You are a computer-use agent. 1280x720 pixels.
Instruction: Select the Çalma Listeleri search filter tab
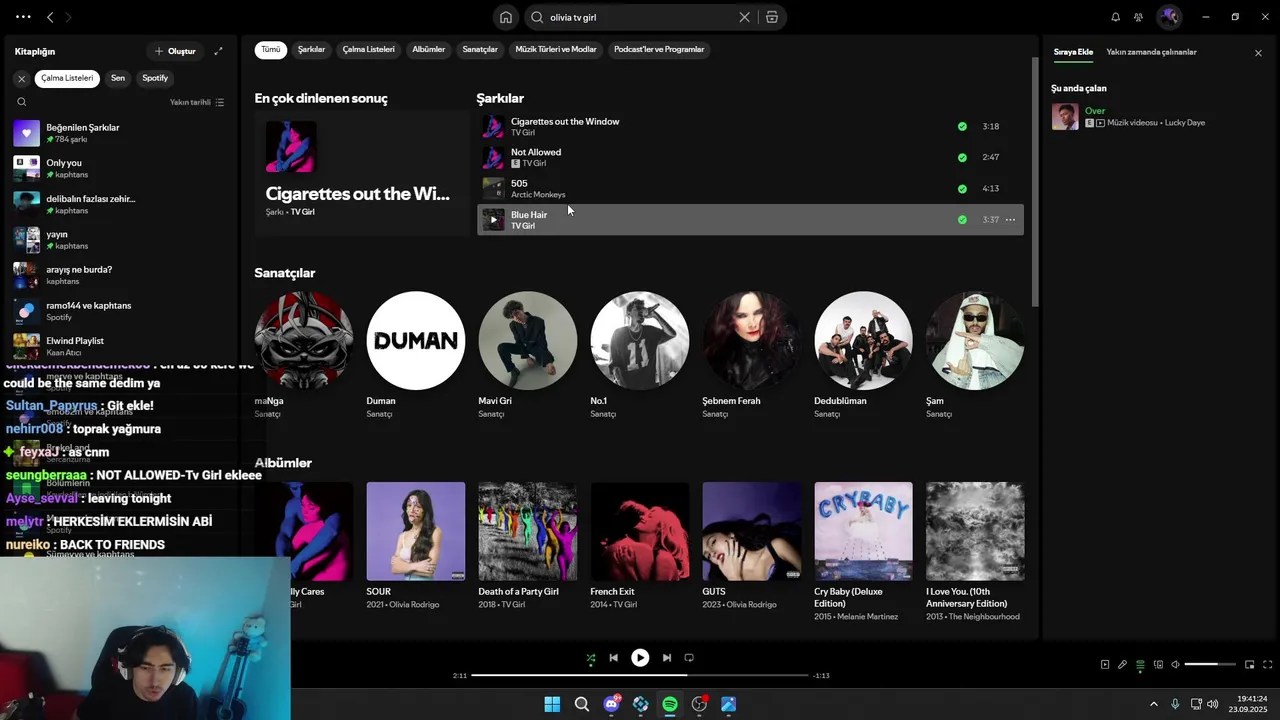coord(368,50)
